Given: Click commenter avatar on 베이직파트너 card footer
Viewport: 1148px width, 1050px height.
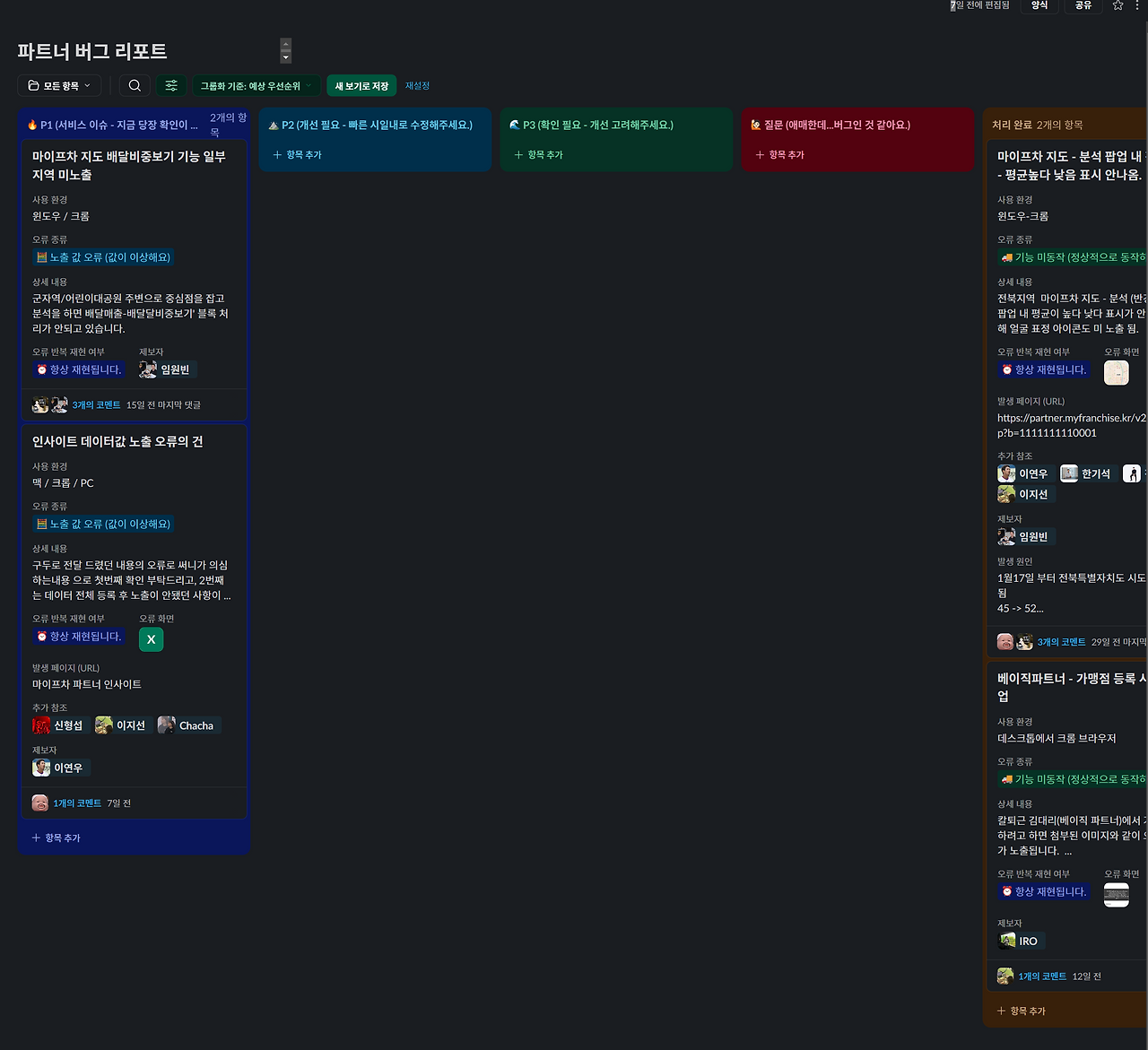Looking at the screenshot, I should coord(1005,976).
